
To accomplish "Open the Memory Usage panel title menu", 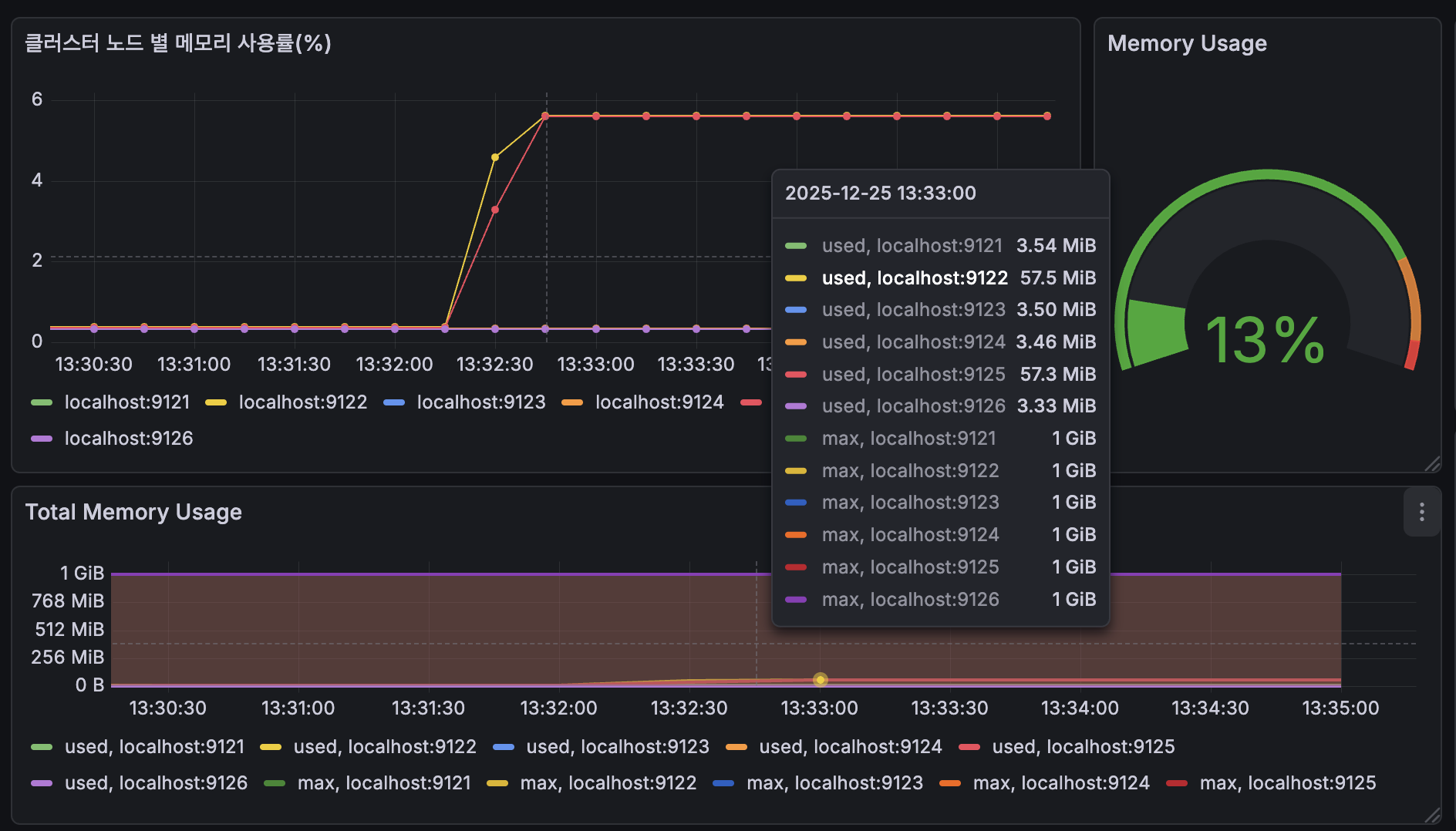I will click(1187, 43).
